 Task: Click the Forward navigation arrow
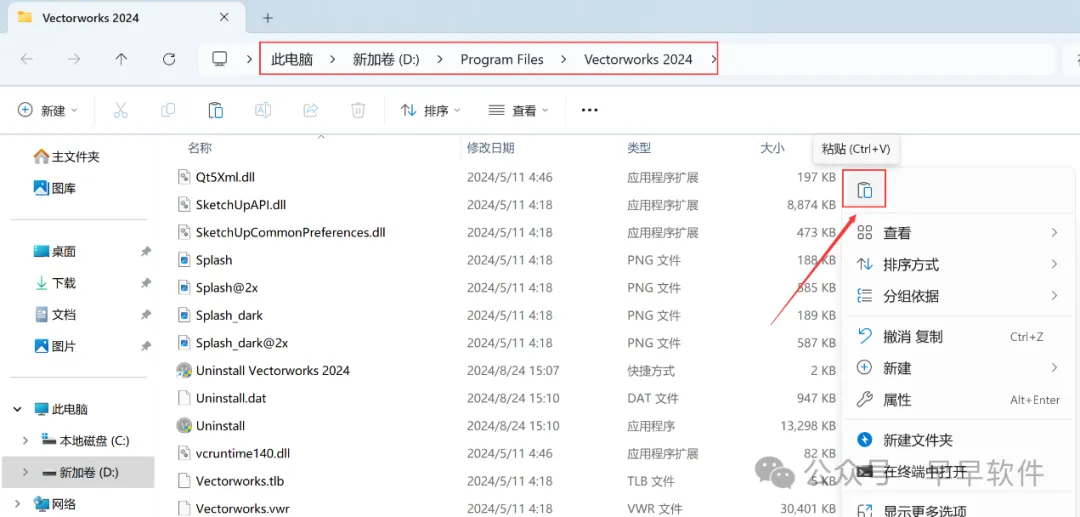click(74, 59)
